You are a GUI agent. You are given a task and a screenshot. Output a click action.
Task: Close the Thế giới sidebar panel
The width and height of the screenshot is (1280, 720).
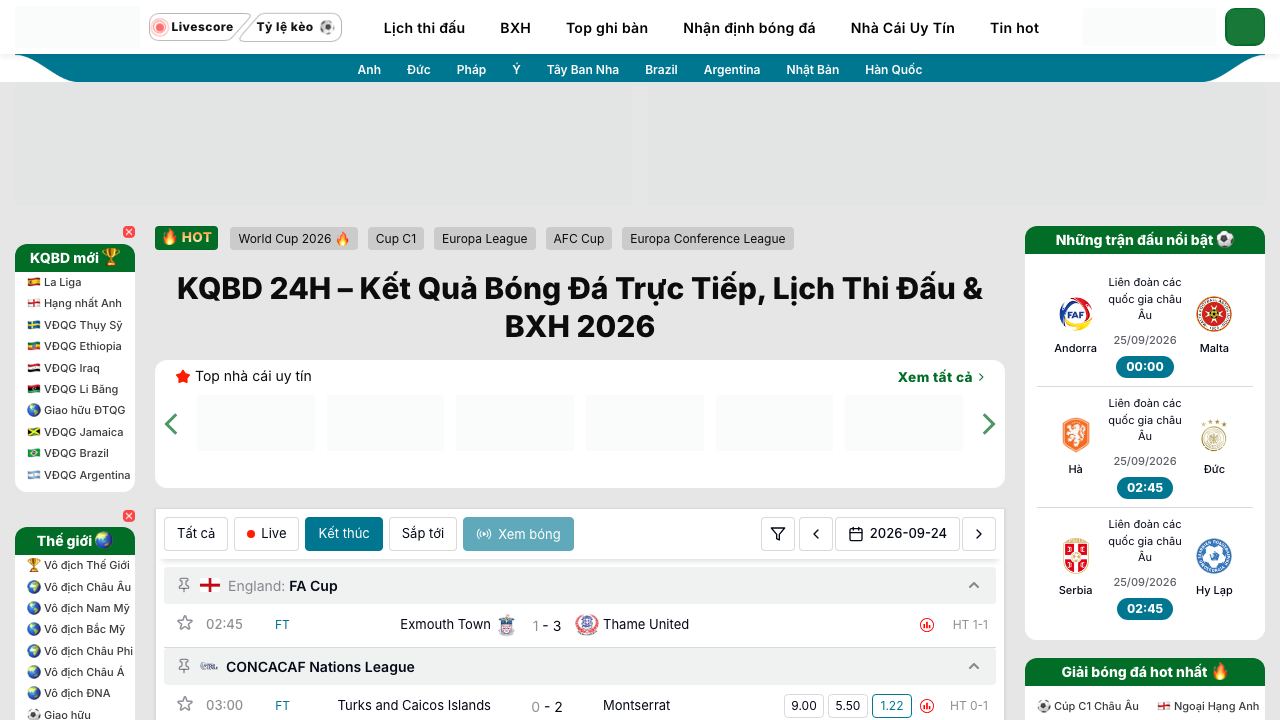pyautogui.click(x=129, y=516)
